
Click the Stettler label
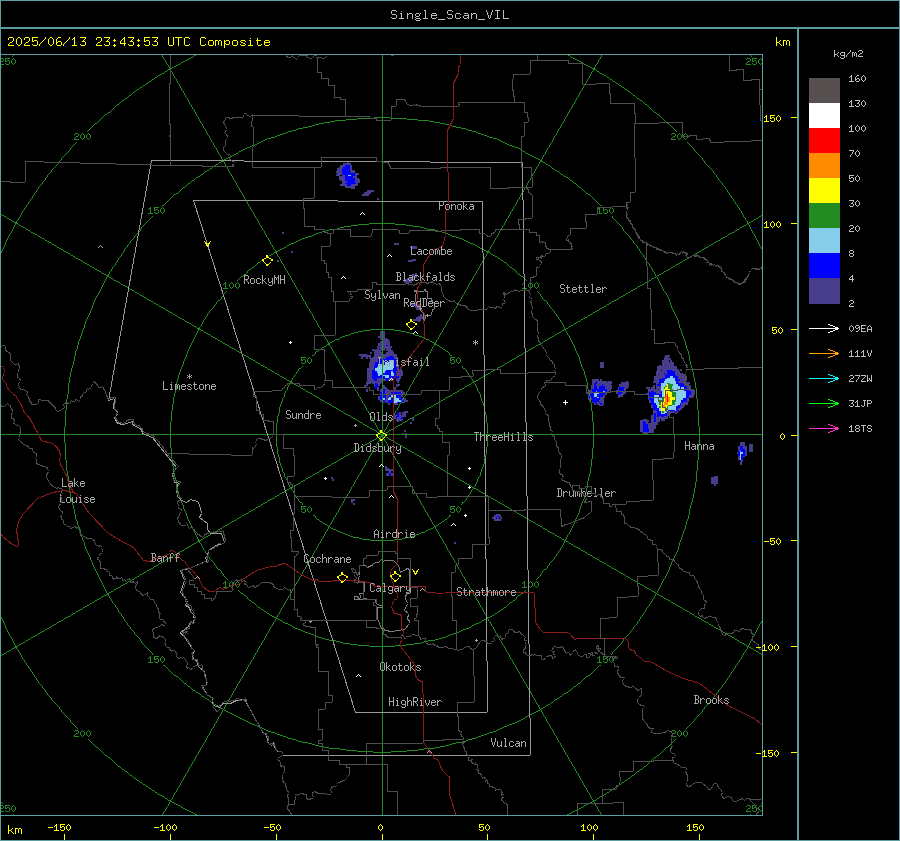[583, 289]
